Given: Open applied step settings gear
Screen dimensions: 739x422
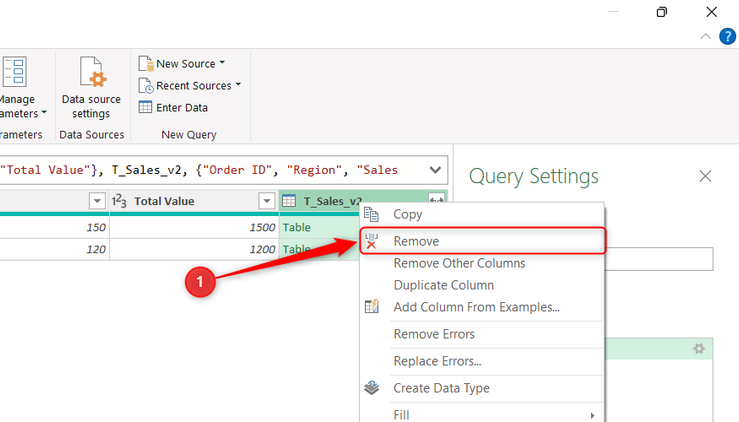Looking at the screenshot, I should 699,348.
